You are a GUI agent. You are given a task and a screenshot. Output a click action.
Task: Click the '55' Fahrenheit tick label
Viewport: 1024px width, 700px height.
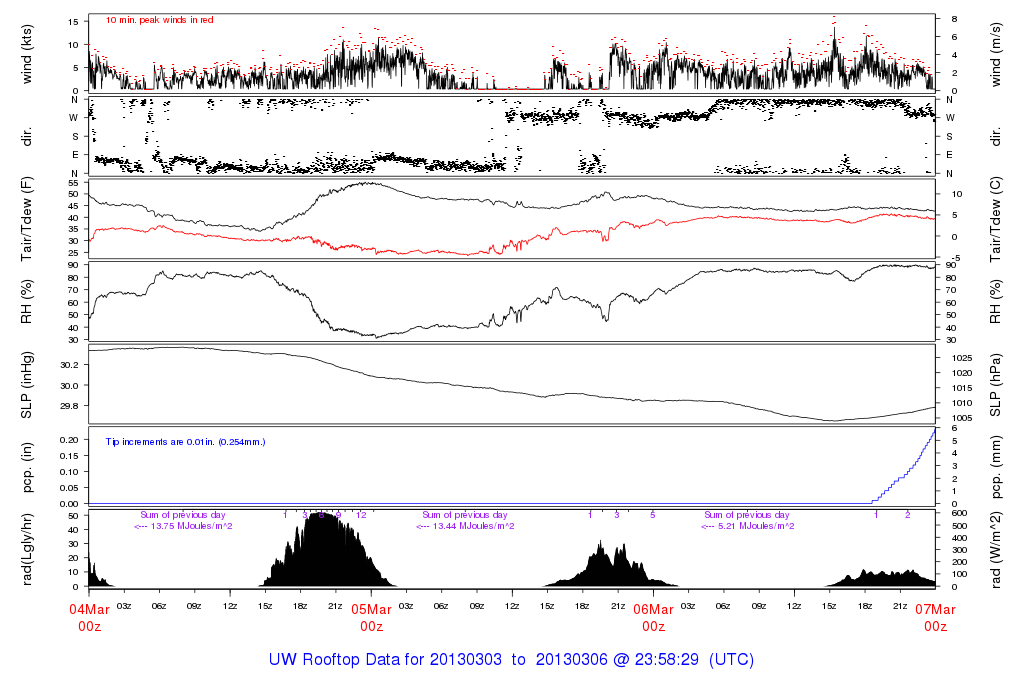coord(73,183)
